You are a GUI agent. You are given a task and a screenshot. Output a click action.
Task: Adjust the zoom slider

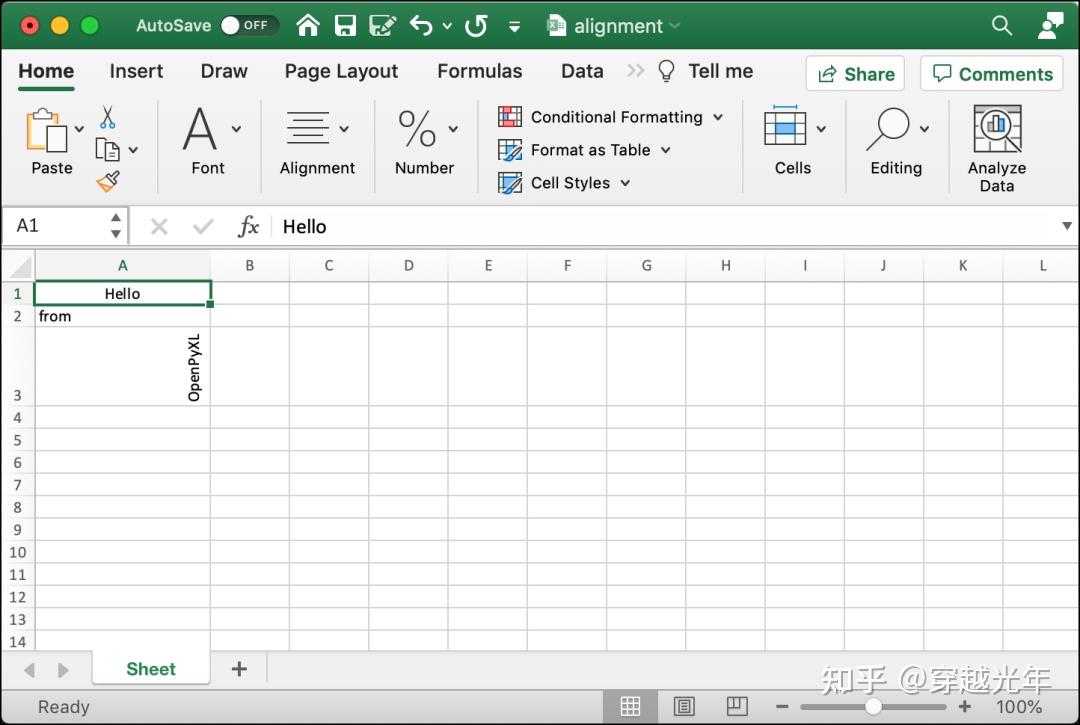pos(873,706)
